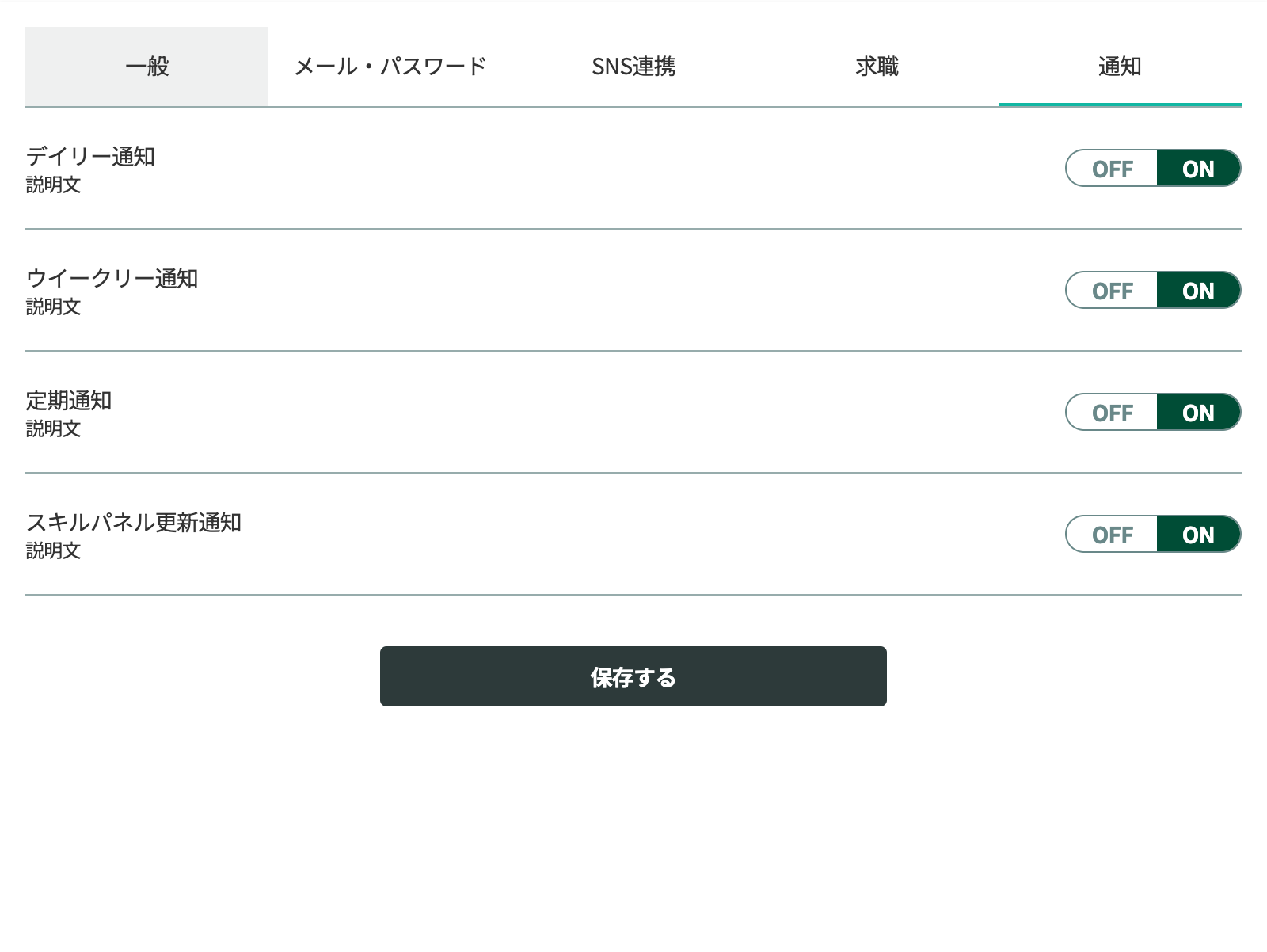Click the 定期通知 label text
1267x952 pixels.
coord(69,401)
